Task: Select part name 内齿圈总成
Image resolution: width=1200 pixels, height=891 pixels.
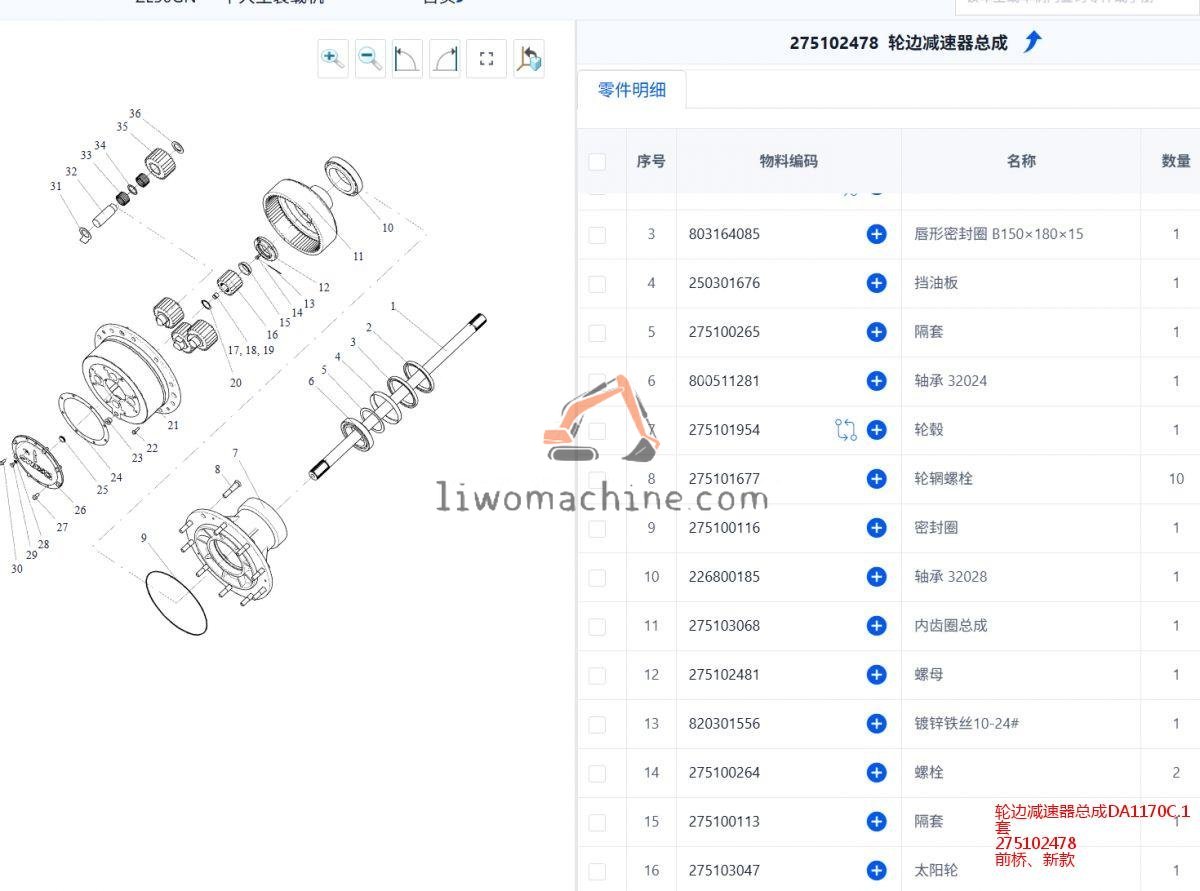Action: (951, 625)
